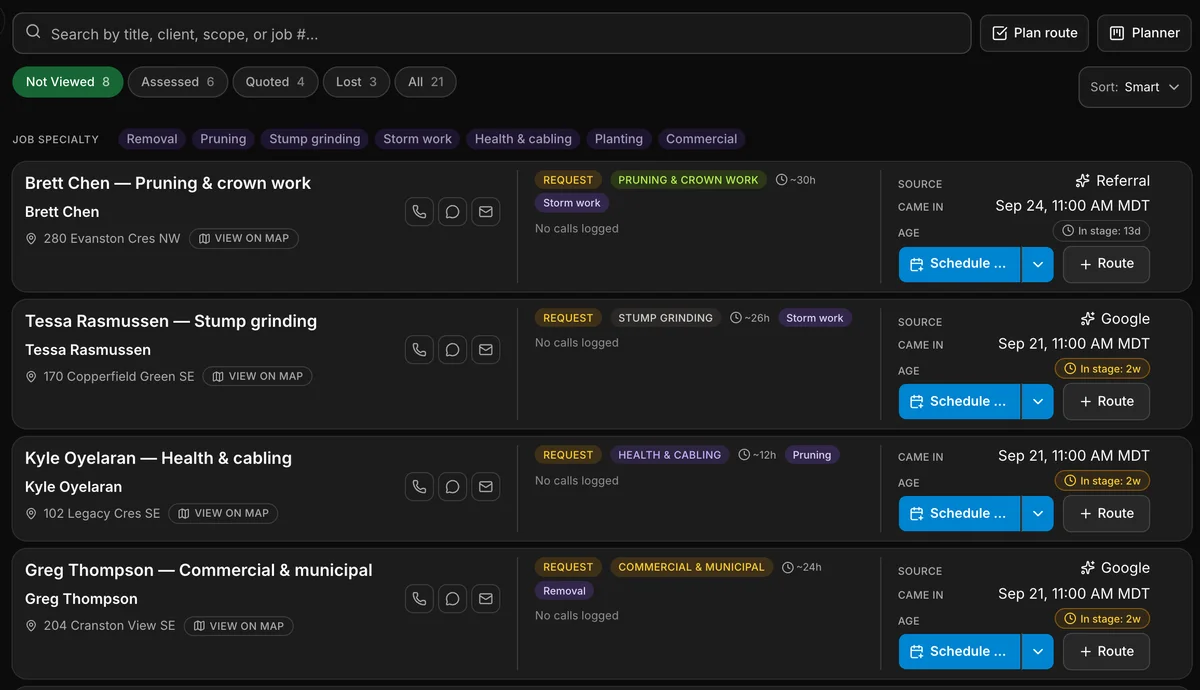Email Brett Chen using envelope icon
Viewport: 1200px width, 690px height.
[x=486, y=212]
